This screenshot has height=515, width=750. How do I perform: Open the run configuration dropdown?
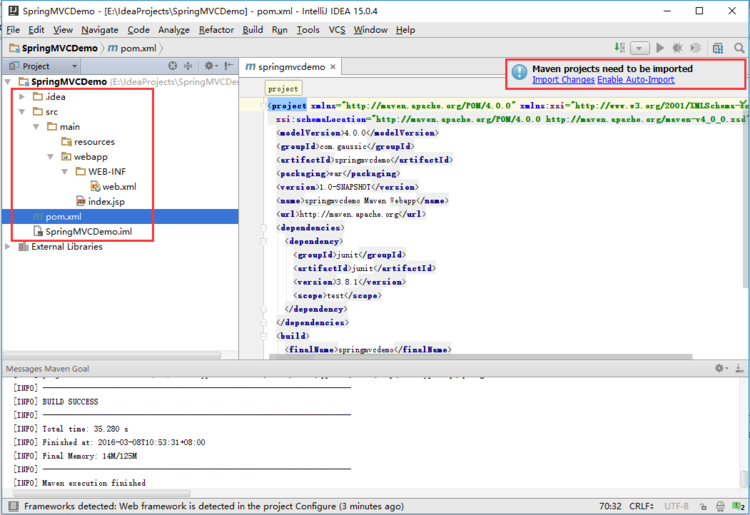[640, 48]
